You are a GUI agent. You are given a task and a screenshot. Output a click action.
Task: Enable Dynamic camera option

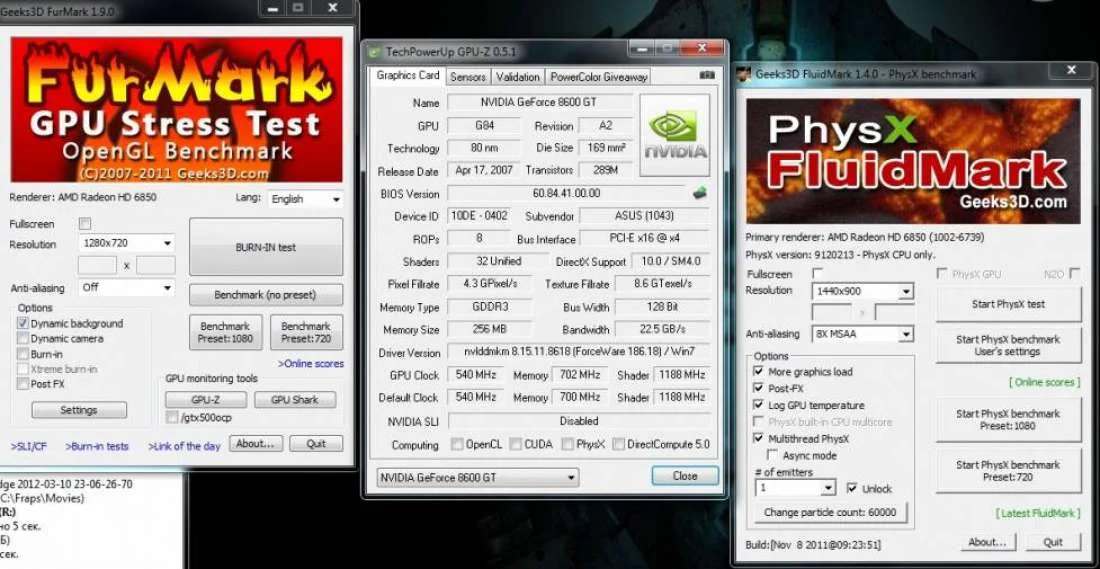click(x=22, y=339)
